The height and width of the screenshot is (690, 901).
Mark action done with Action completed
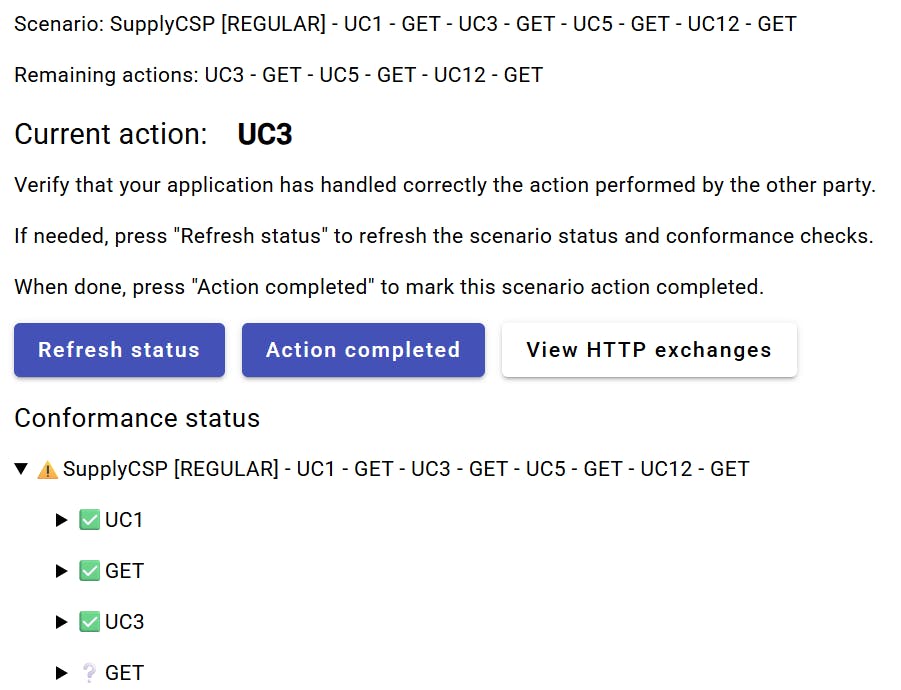click(363, 350)
